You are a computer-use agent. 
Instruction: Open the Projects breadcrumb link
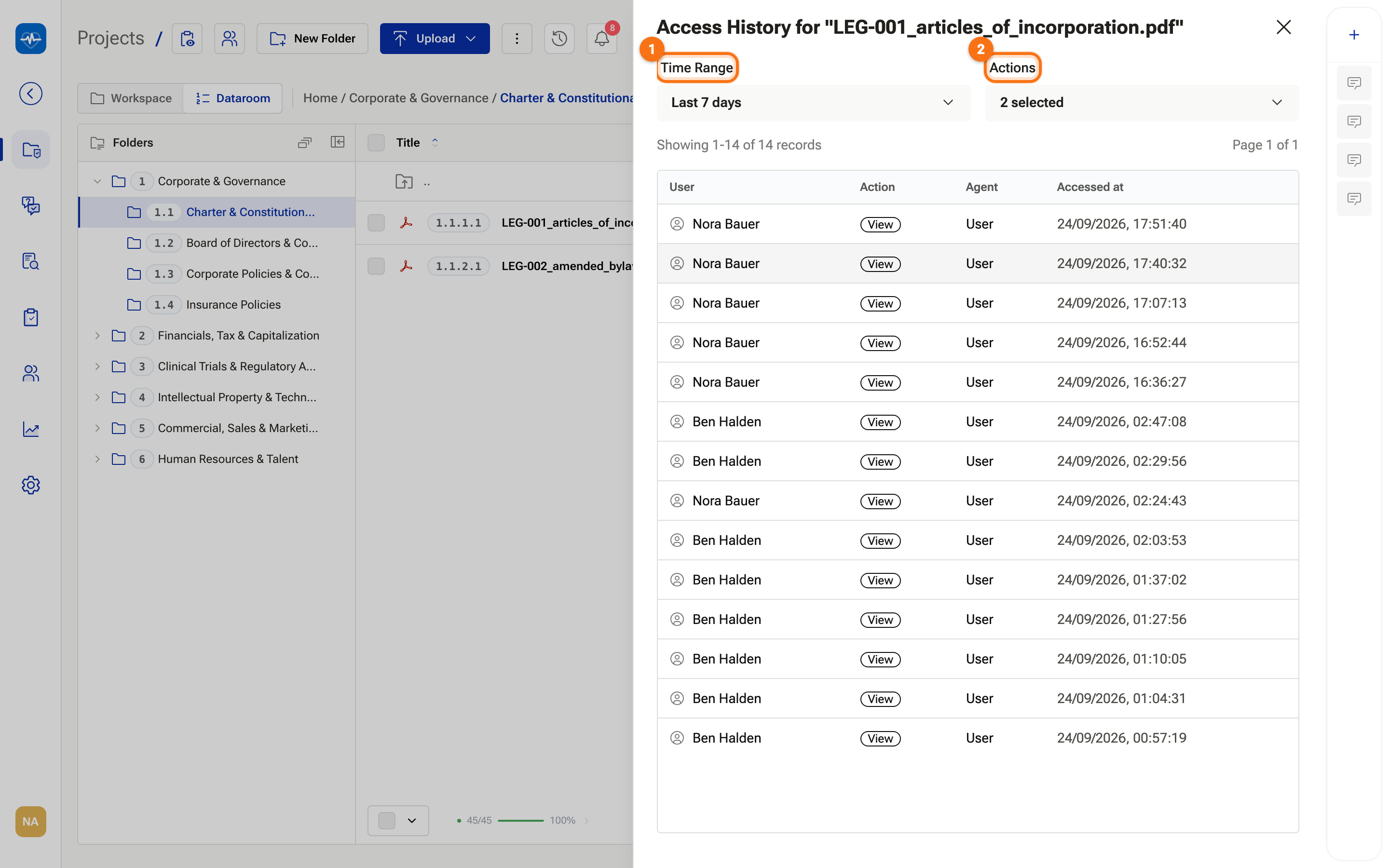point(111,39)
